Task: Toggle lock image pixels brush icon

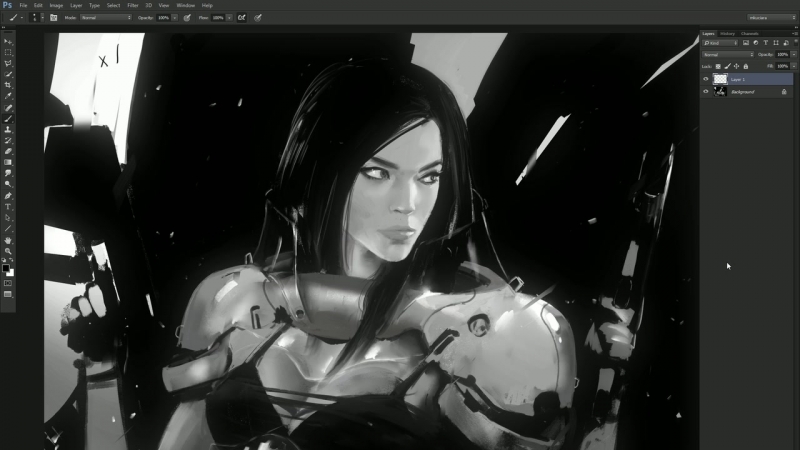Action: [728, 66]
